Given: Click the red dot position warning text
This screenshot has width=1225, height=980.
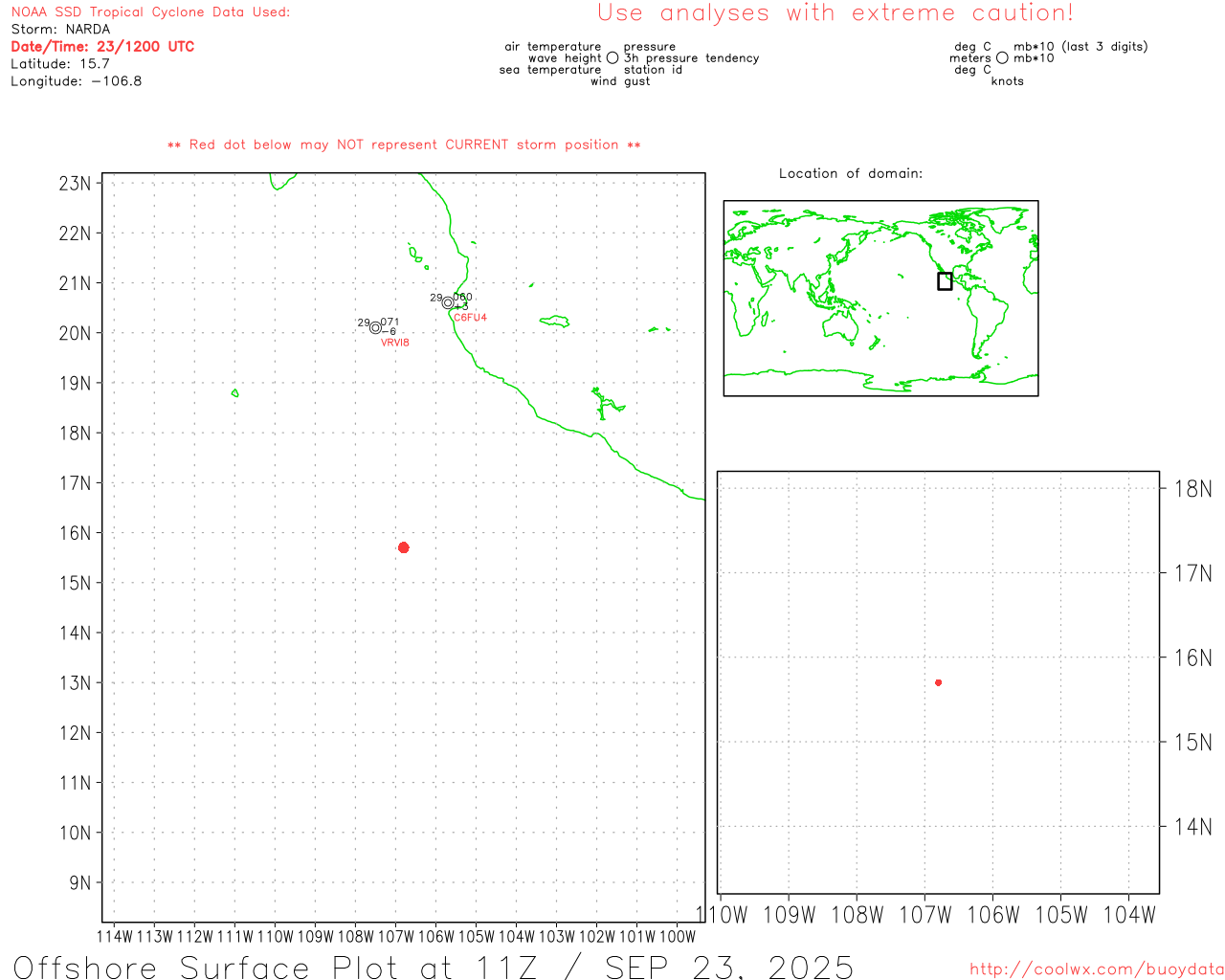Looking at the screenshot, I should [404, 145].
